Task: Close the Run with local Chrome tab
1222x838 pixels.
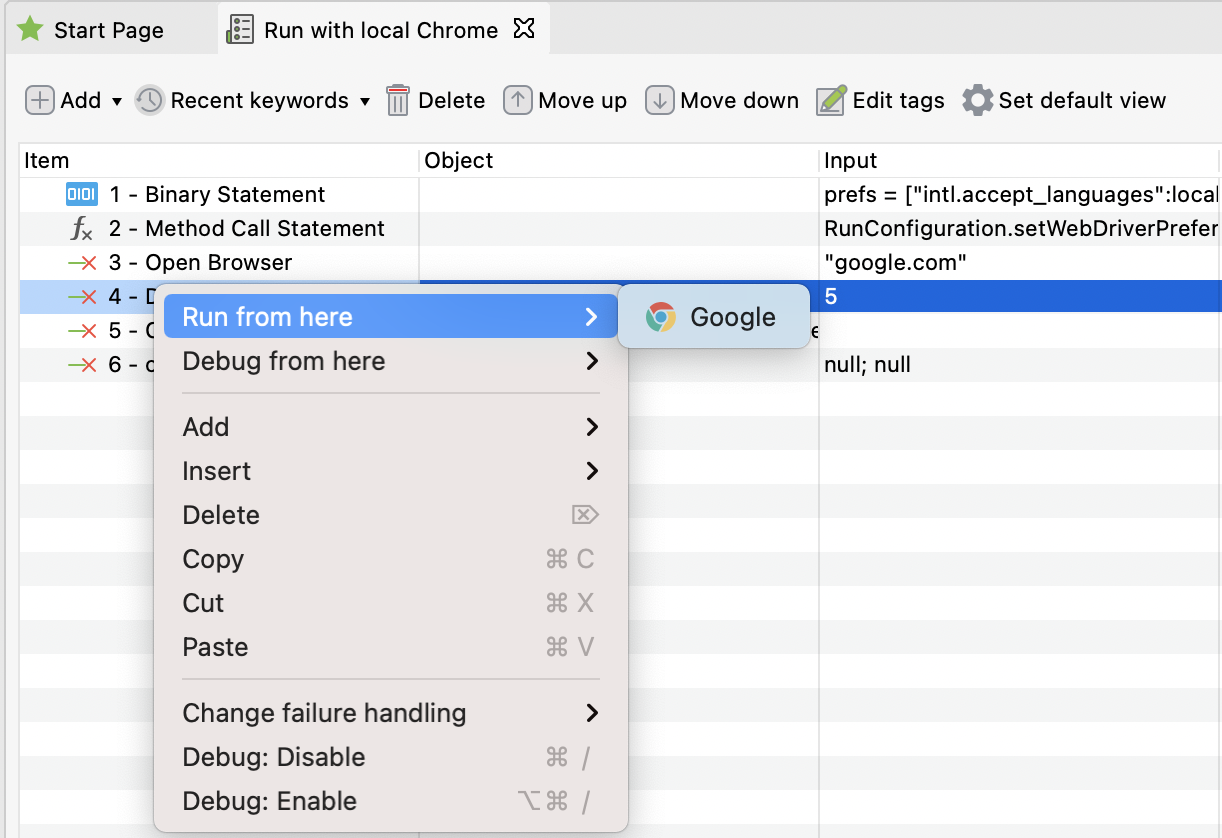Action: (523, 29)
